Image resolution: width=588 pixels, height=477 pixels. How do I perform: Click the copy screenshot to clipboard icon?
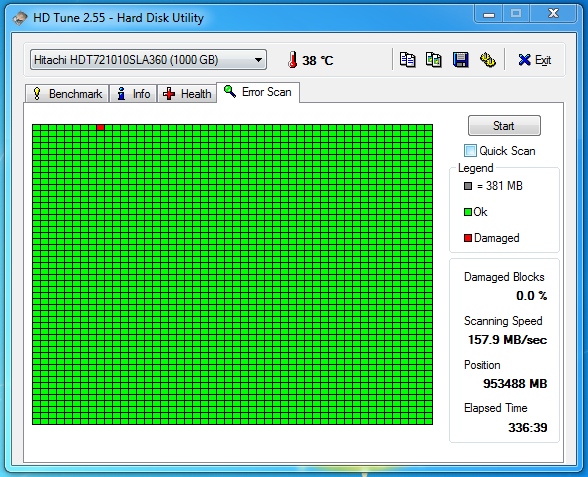pos(434,60)
